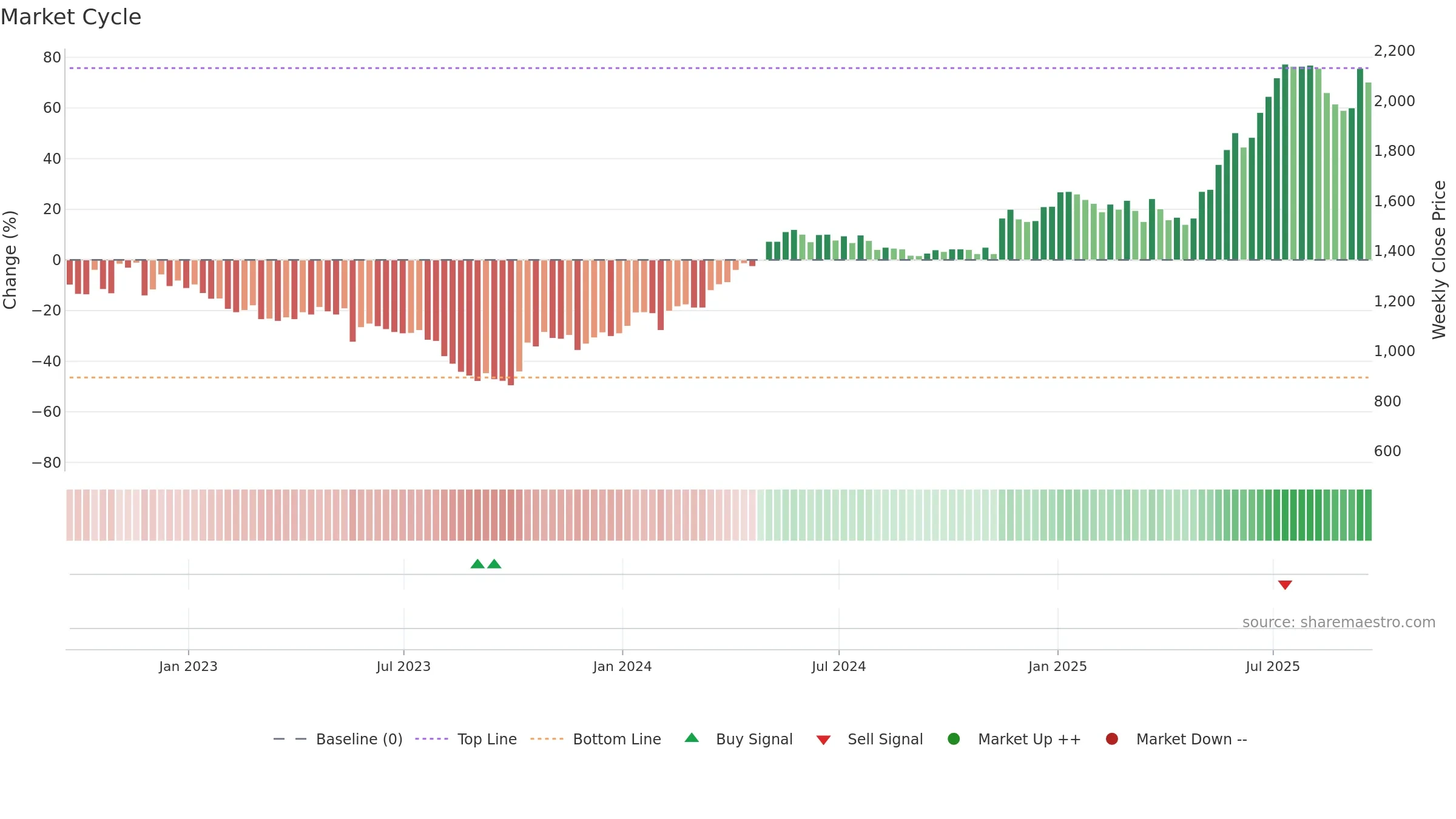Toggle the Top Line legend label

(x=487, y=739)
